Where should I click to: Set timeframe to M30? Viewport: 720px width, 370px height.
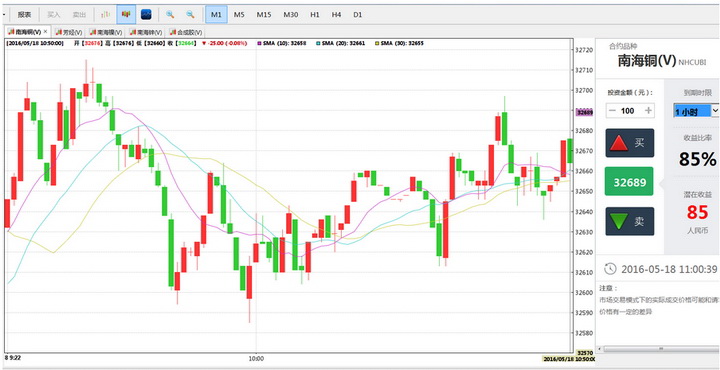coord(290,15)
